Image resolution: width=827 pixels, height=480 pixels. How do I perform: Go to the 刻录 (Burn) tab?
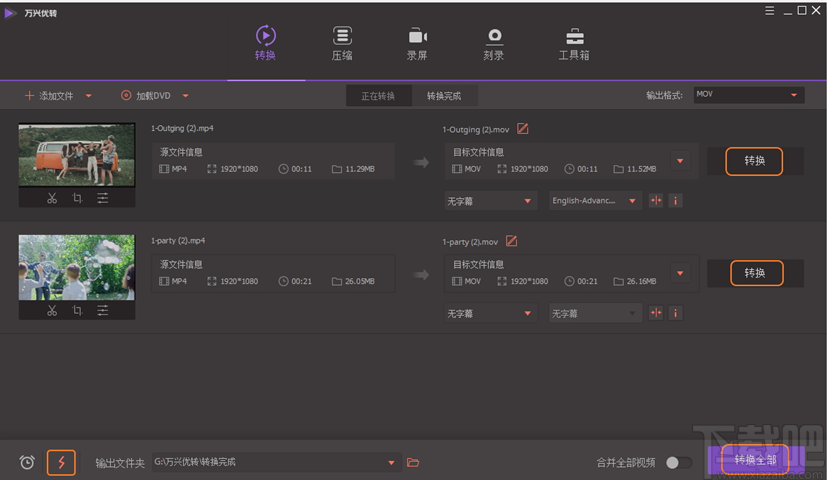[x=494, y=43]
